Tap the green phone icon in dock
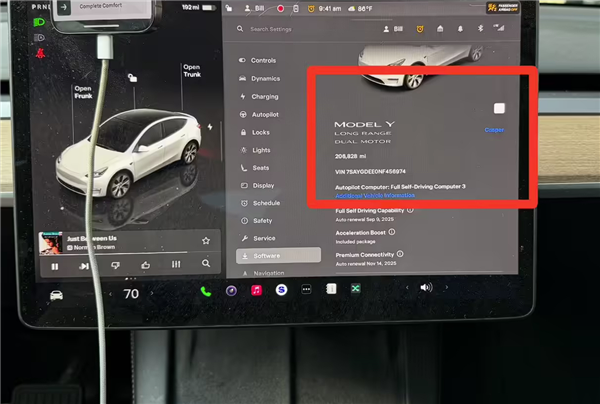The width and height of the screenshot is (600, 404). (x=205, y=291)
